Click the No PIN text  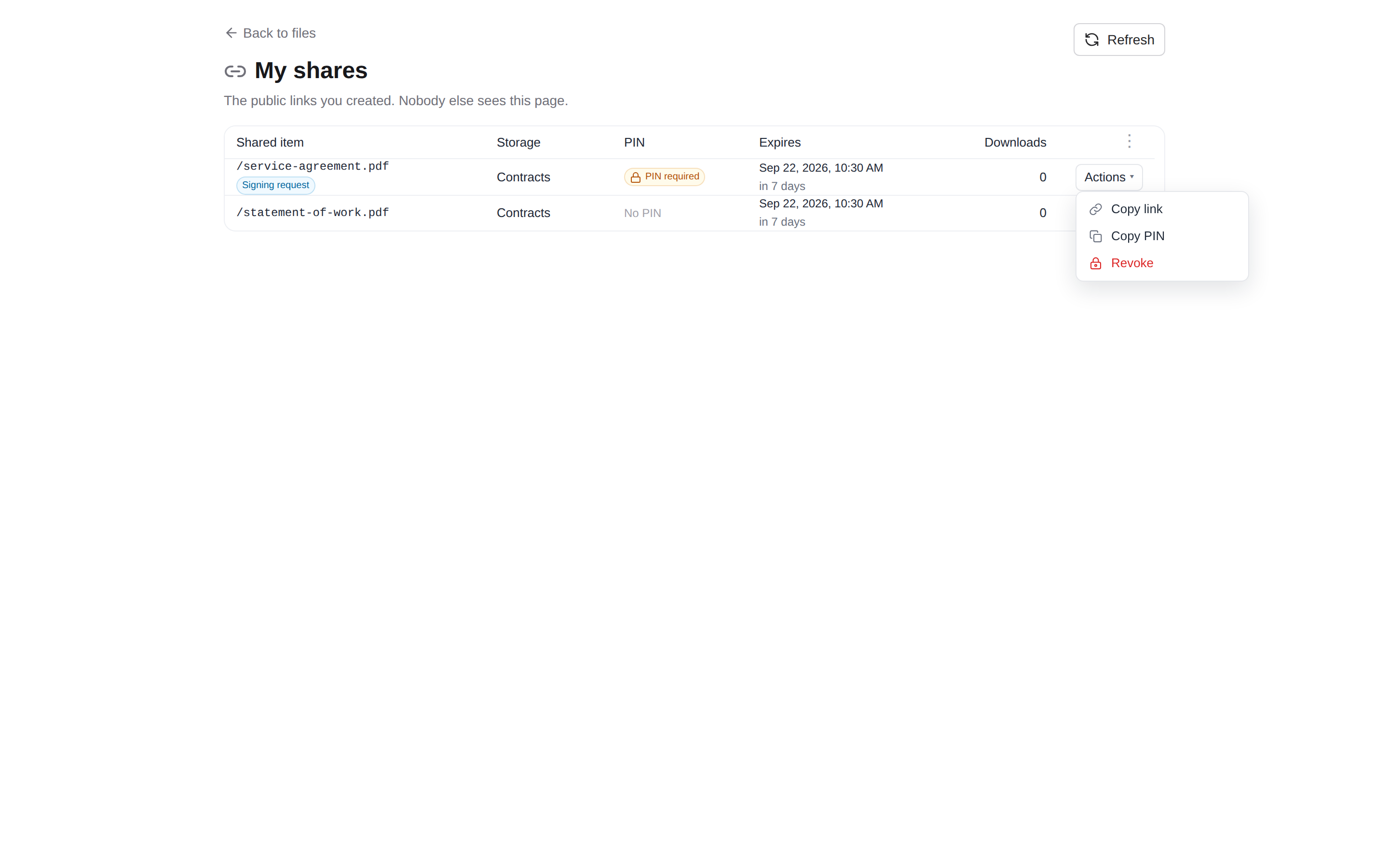point(642,213)
